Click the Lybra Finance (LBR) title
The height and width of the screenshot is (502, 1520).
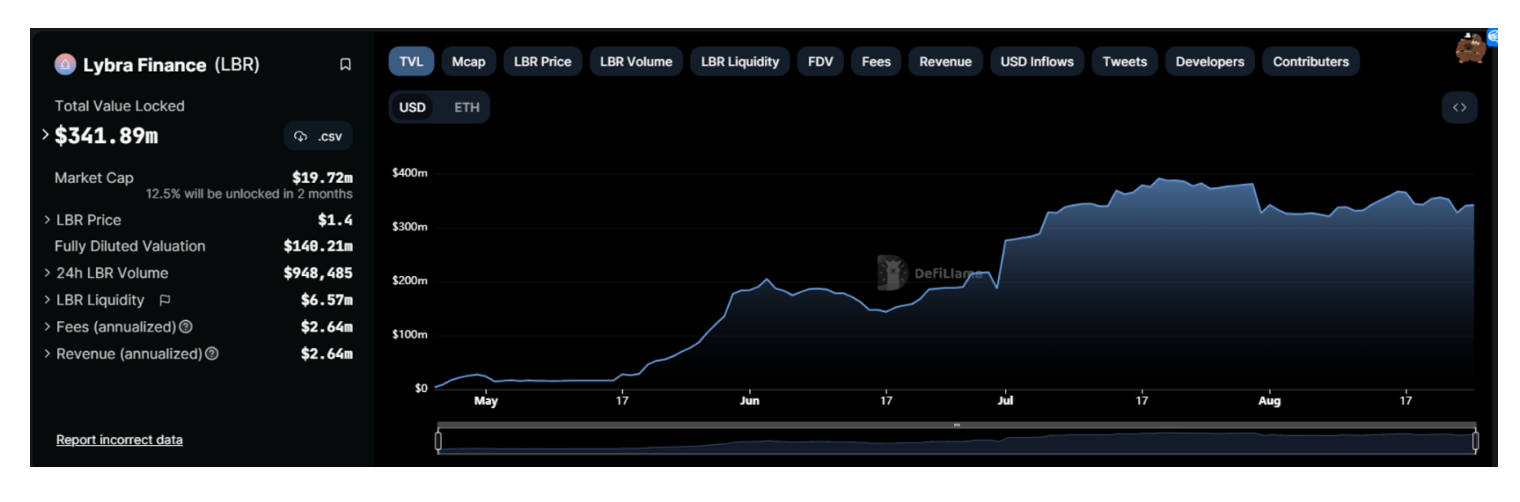[171, 65]
